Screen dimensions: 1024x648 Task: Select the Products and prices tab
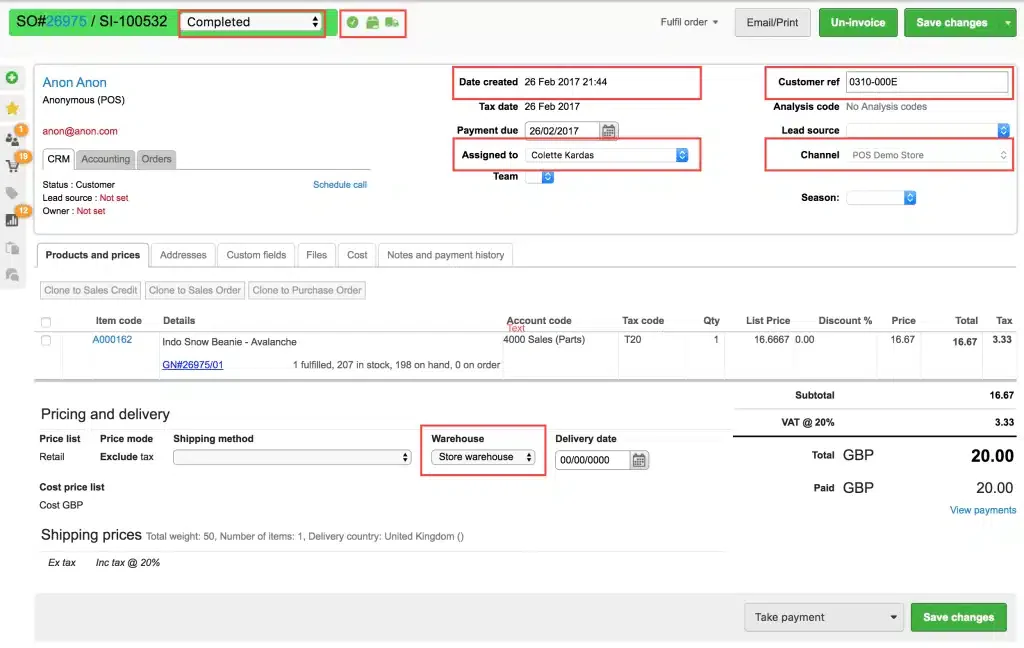click(x=93, y=255)
